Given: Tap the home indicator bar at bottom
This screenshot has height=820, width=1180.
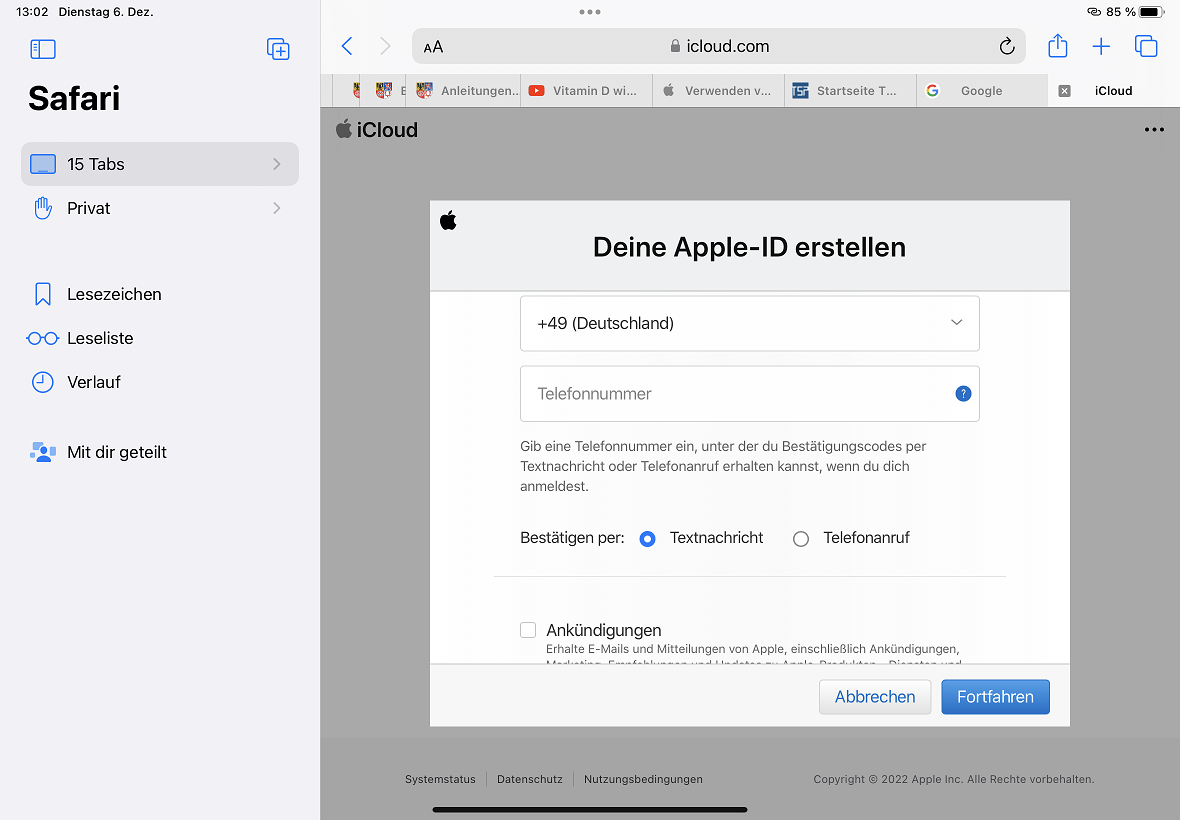Looking at the screenshot, I should click(x=590, y=809).
